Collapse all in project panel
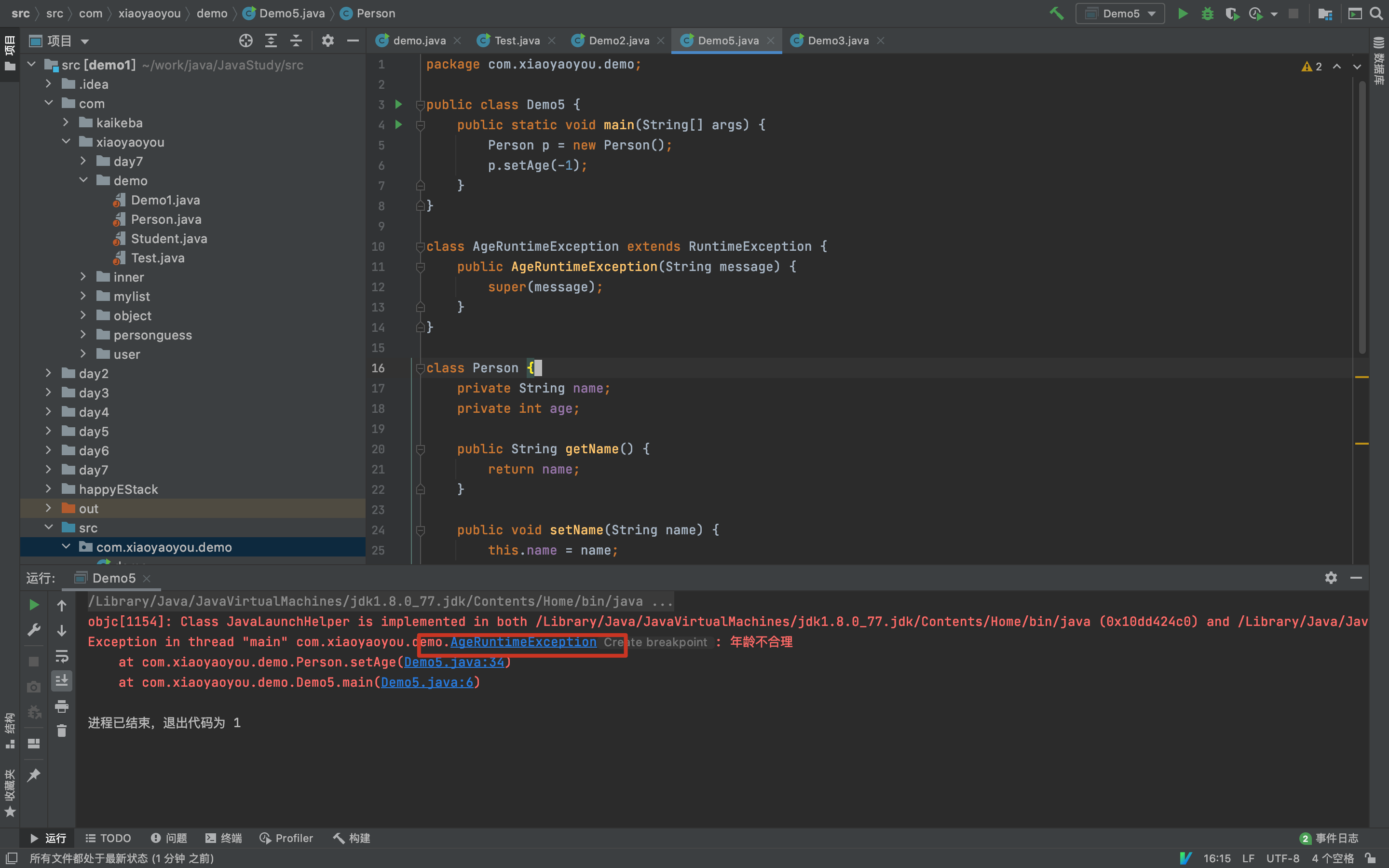The image size is (1389, 868). [296, 40]
